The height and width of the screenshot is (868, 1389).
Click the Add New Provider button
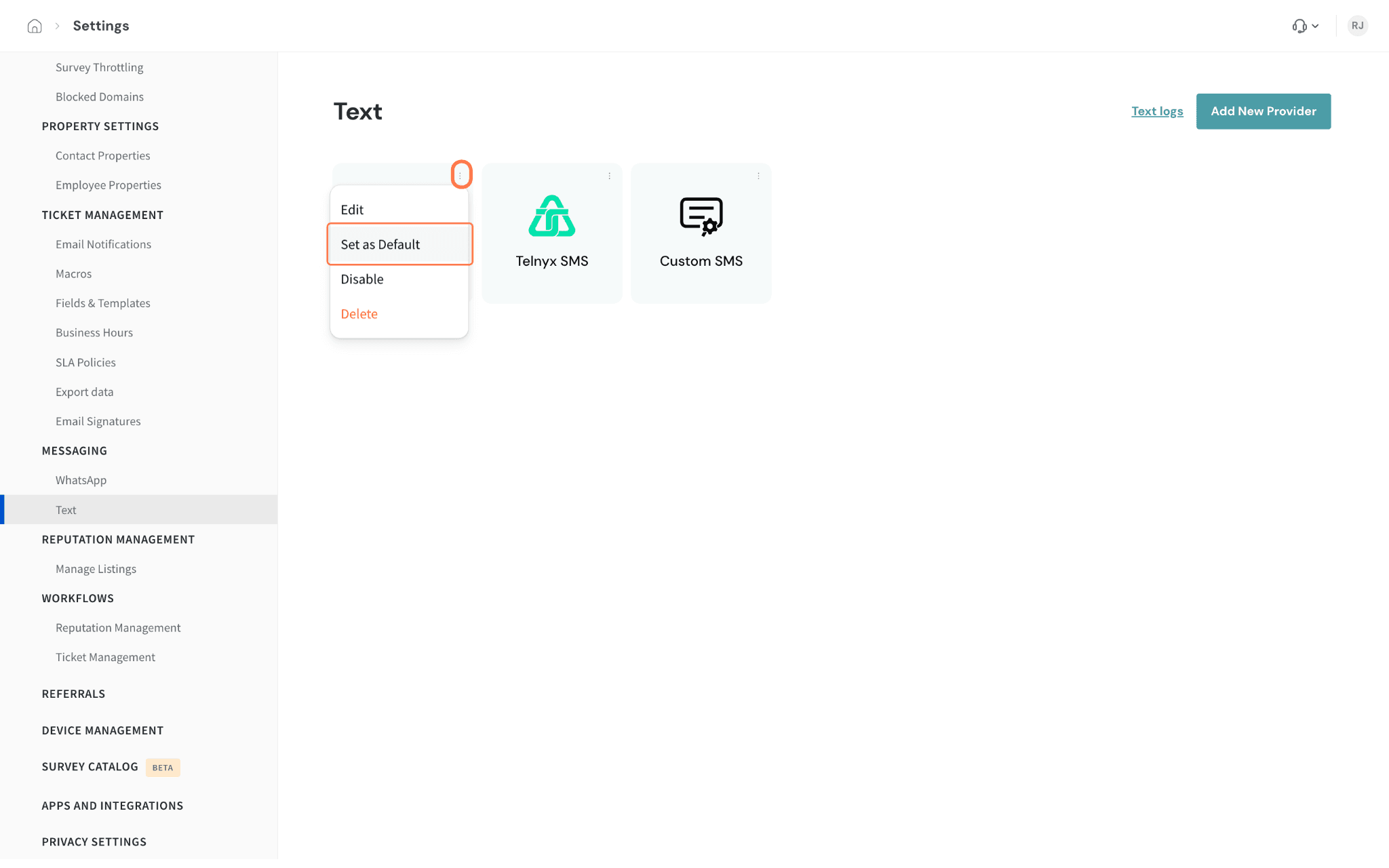(1263, 111)
